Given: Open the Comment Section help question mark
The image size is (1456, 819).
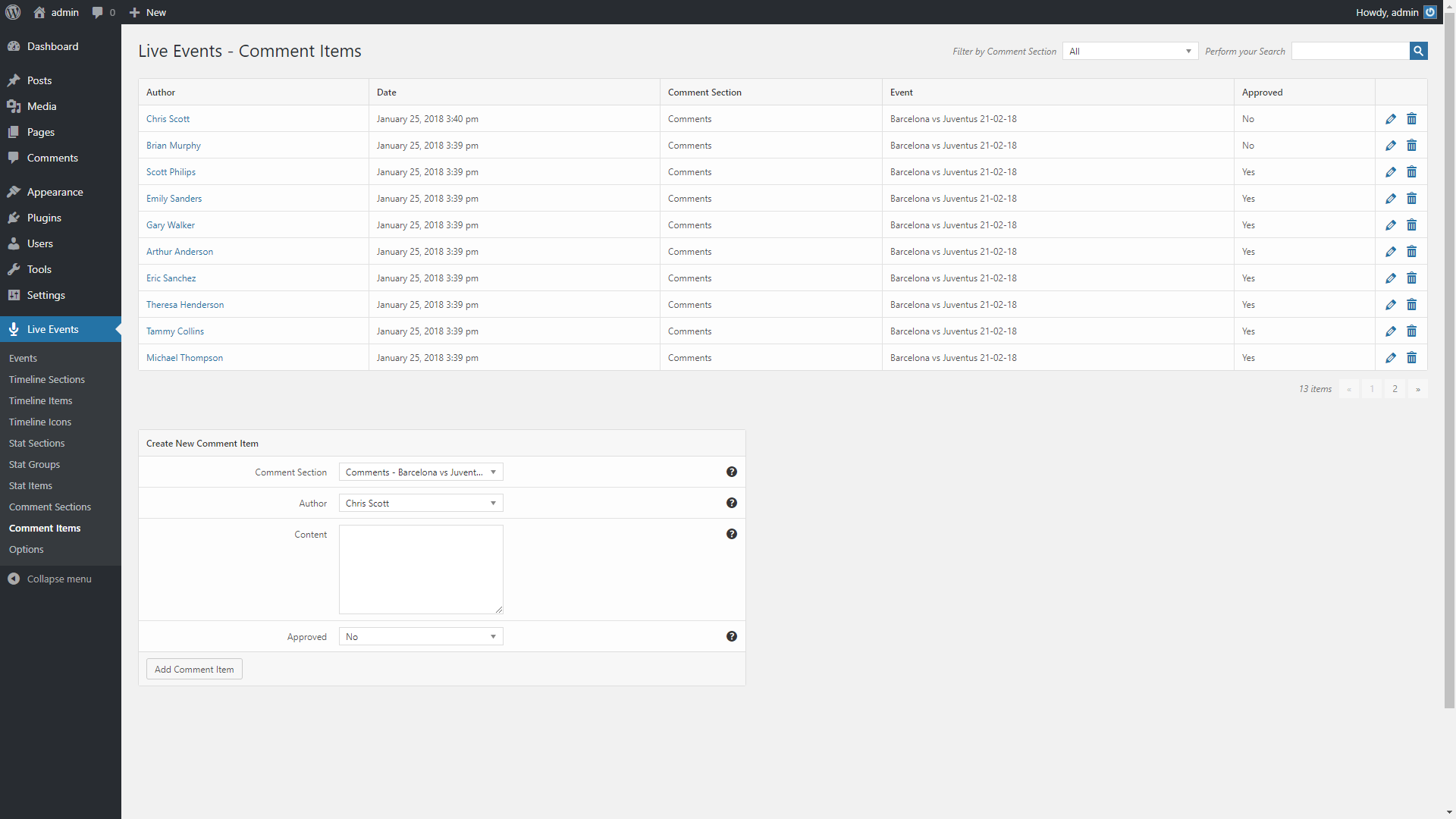Looking at the screenshot, I should [731, 471].
